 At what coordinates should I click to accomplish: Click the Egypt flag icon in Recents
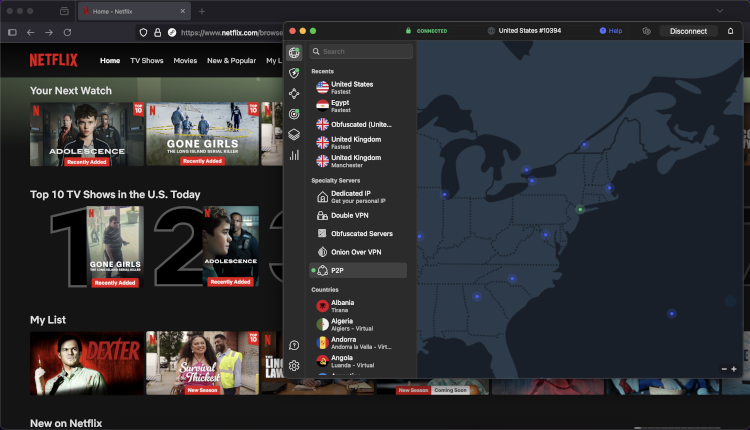[x=322, y=106]
